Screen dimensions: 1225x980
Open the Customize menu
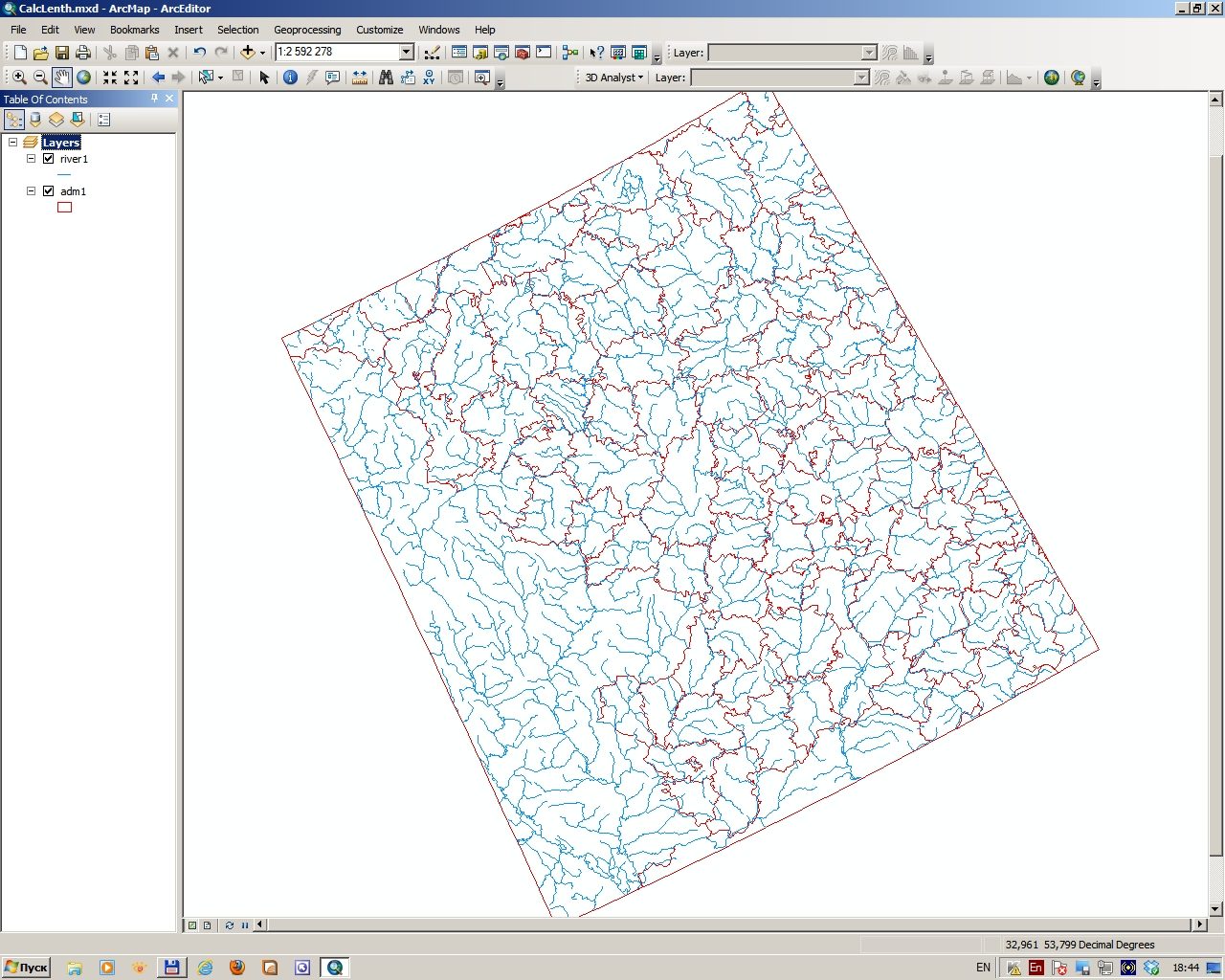click(379, 30)
